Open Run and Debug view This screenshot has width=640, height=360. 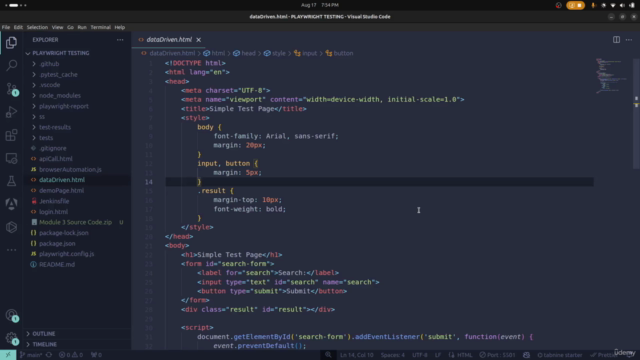point(11,112)
